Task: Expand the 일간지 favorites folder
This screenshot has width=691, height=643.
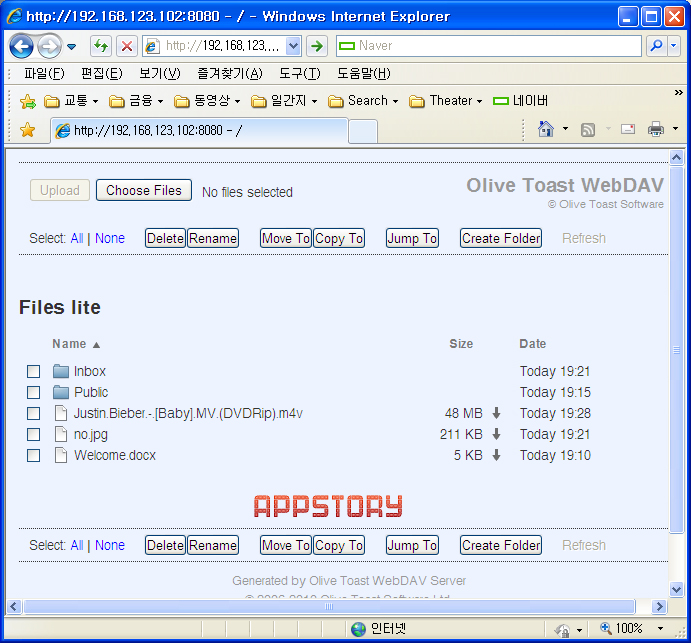Action: point(284,101)
